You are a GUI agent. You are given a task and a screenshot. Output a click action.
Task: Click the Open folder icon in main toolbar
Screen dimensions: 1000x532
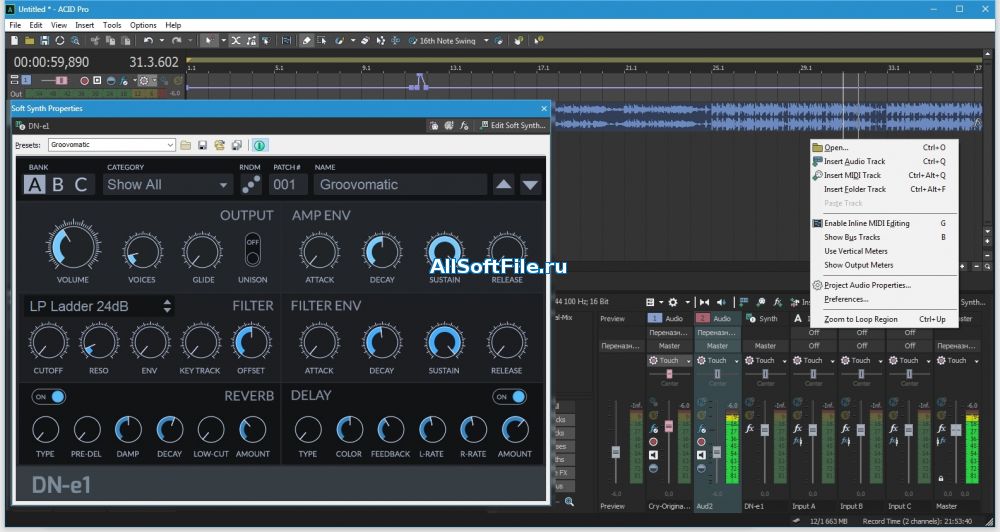click(29, 40)
